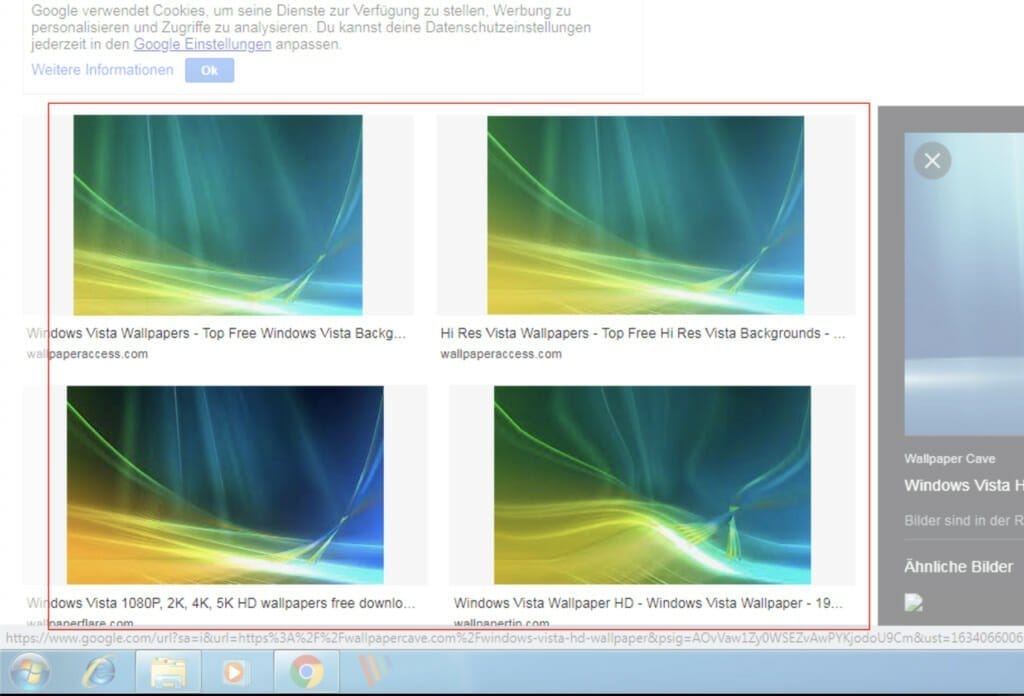Open Windows Explorer folder in taskbar
Screen dimensions: 1024x696
click(x=168, y=672)
